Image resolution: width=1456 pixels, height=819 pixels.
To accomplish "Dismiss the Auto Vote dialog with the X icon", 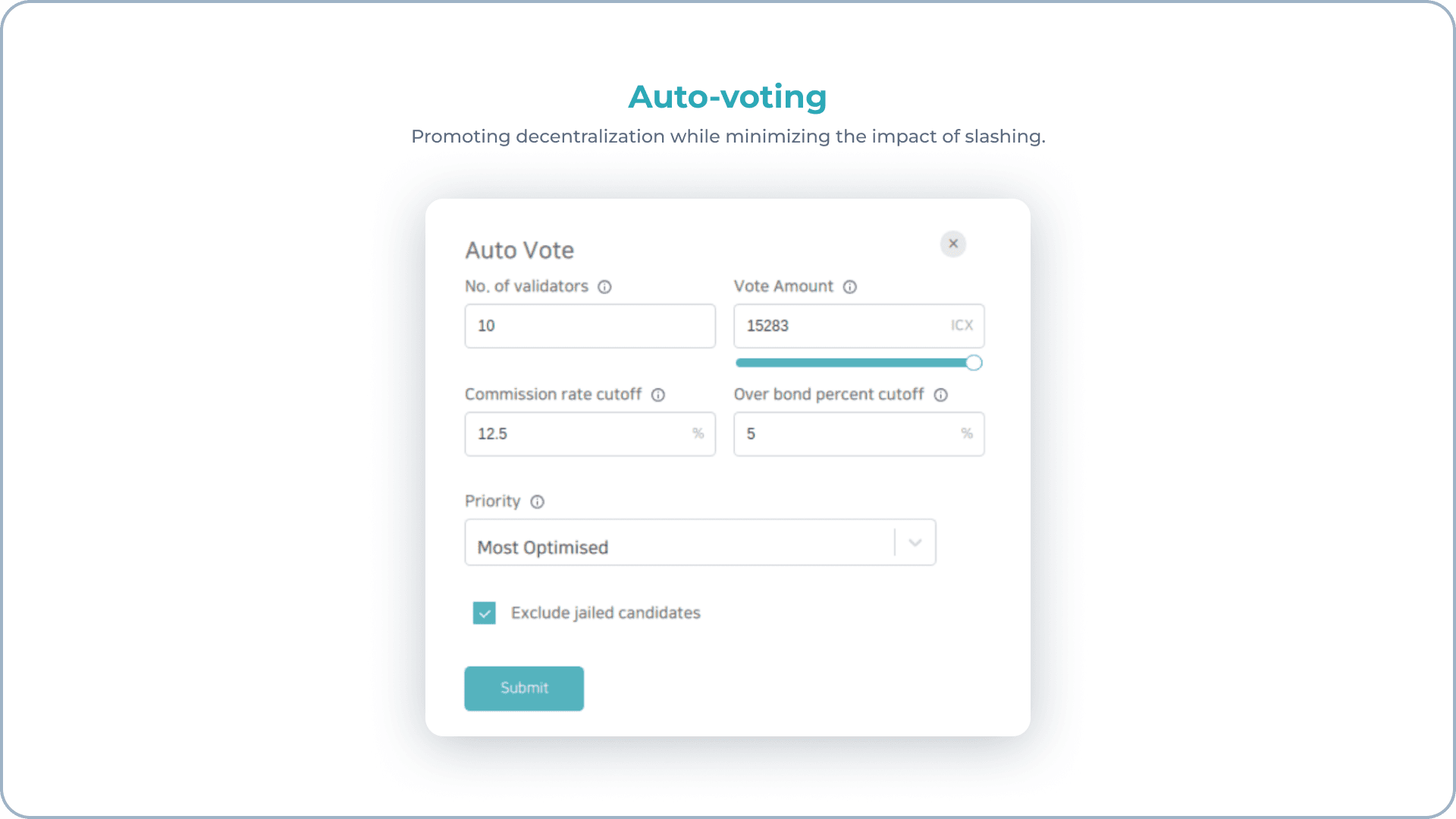I will pyautogui.click(x=953, y=244).
